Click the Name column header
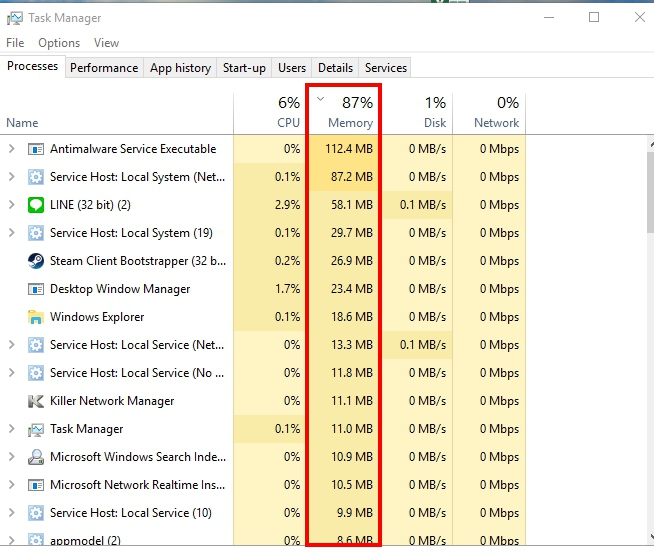654x553 pixels. pyautogui.click(x=22, y=123)
